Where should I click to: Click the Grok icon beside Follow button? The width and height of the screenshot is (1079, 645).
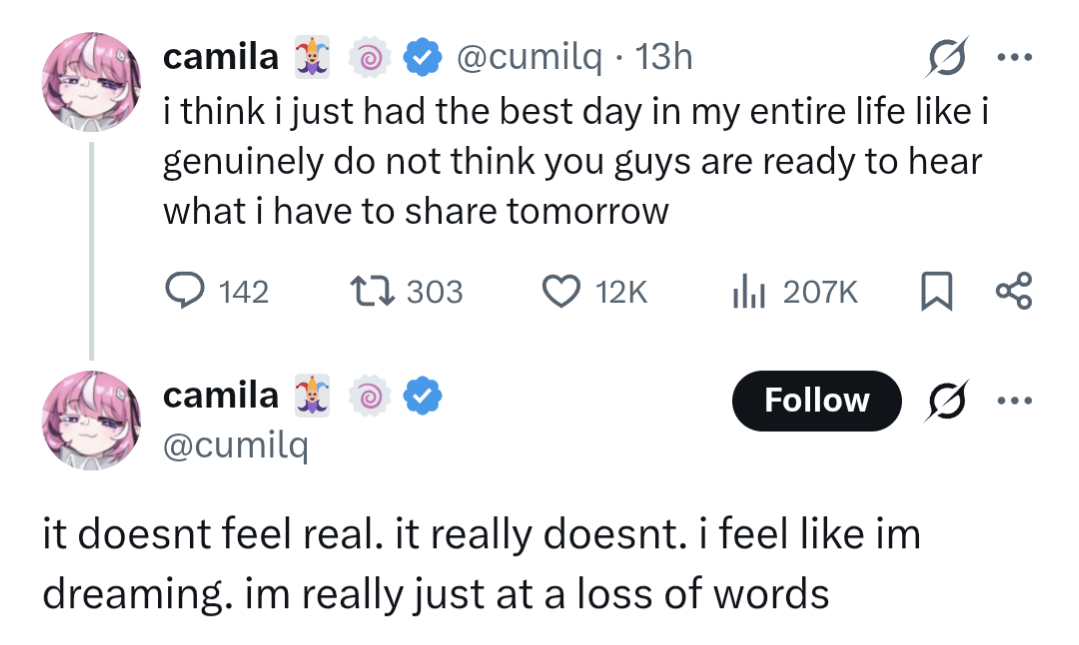pyautogui.click(x=946, y=400)
